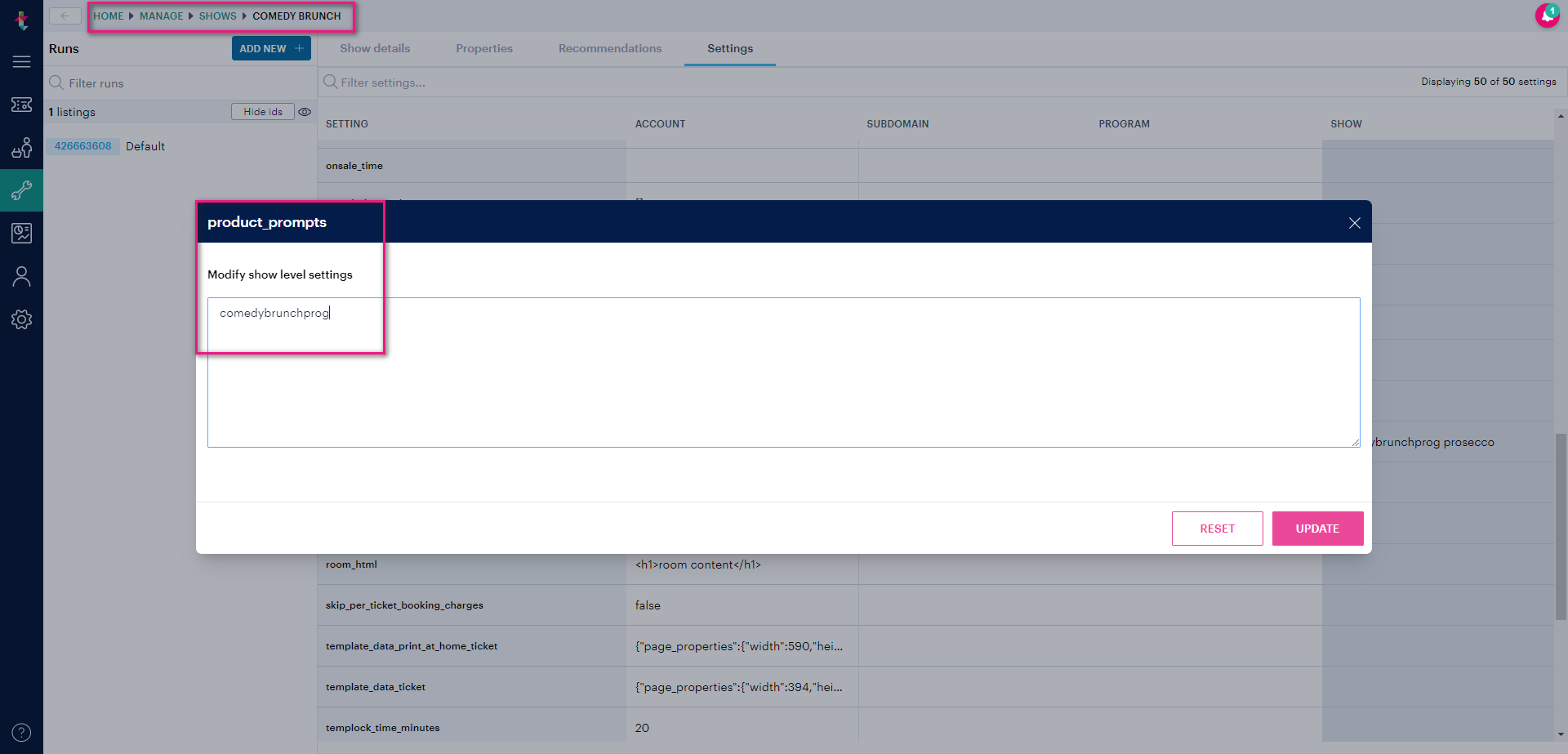The width and height of the screenshot is (1568, 754).
Task: Click the text area resize handle corner
Action: [1355, 442]
